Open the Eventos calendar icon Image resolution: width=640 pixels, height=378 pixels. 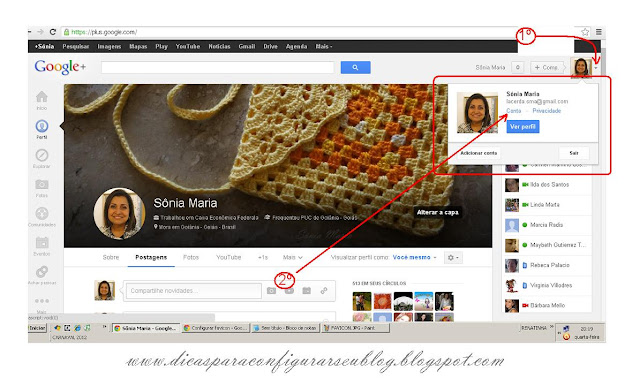42,242
